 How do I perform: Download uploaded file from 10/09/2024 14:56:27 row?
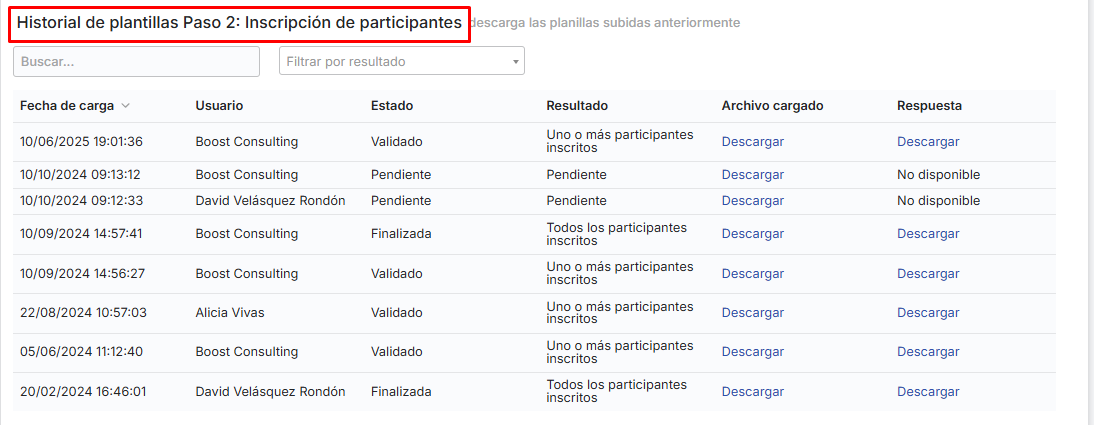[752, 273]
